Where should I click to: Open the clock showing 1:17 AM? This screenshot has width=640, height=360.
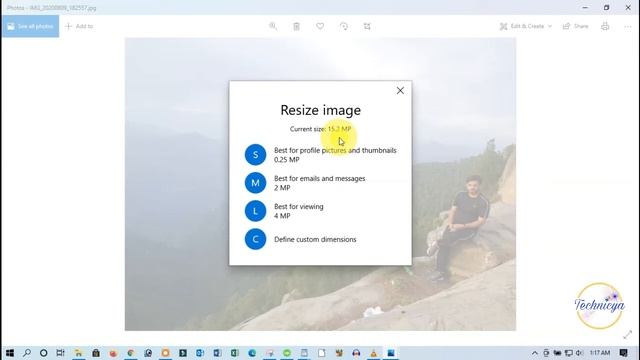pos(600,353)
